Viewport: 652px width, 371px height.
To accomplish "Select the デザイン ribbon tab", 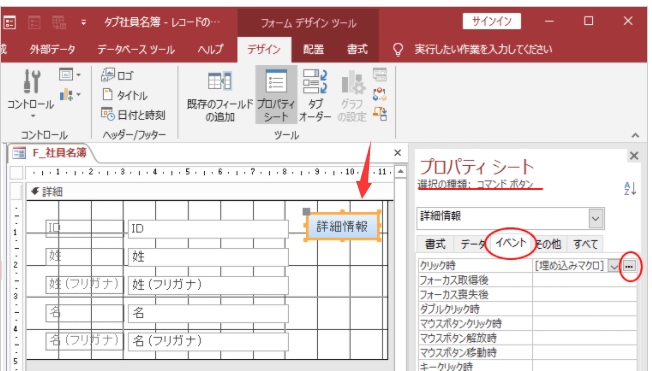I will 264,49.
